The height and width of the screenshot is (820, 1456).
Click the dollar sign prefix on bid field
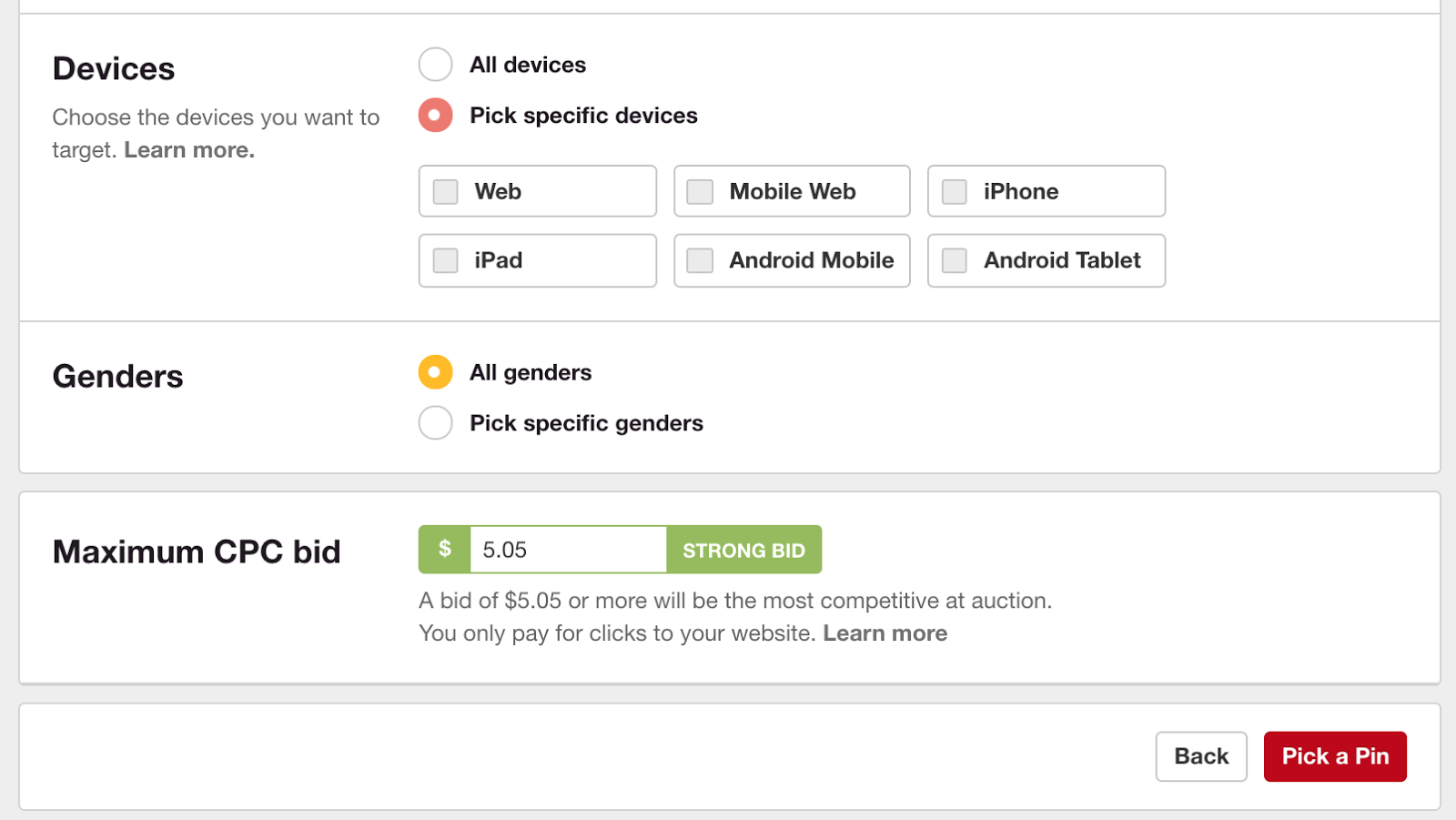(444, 549)
